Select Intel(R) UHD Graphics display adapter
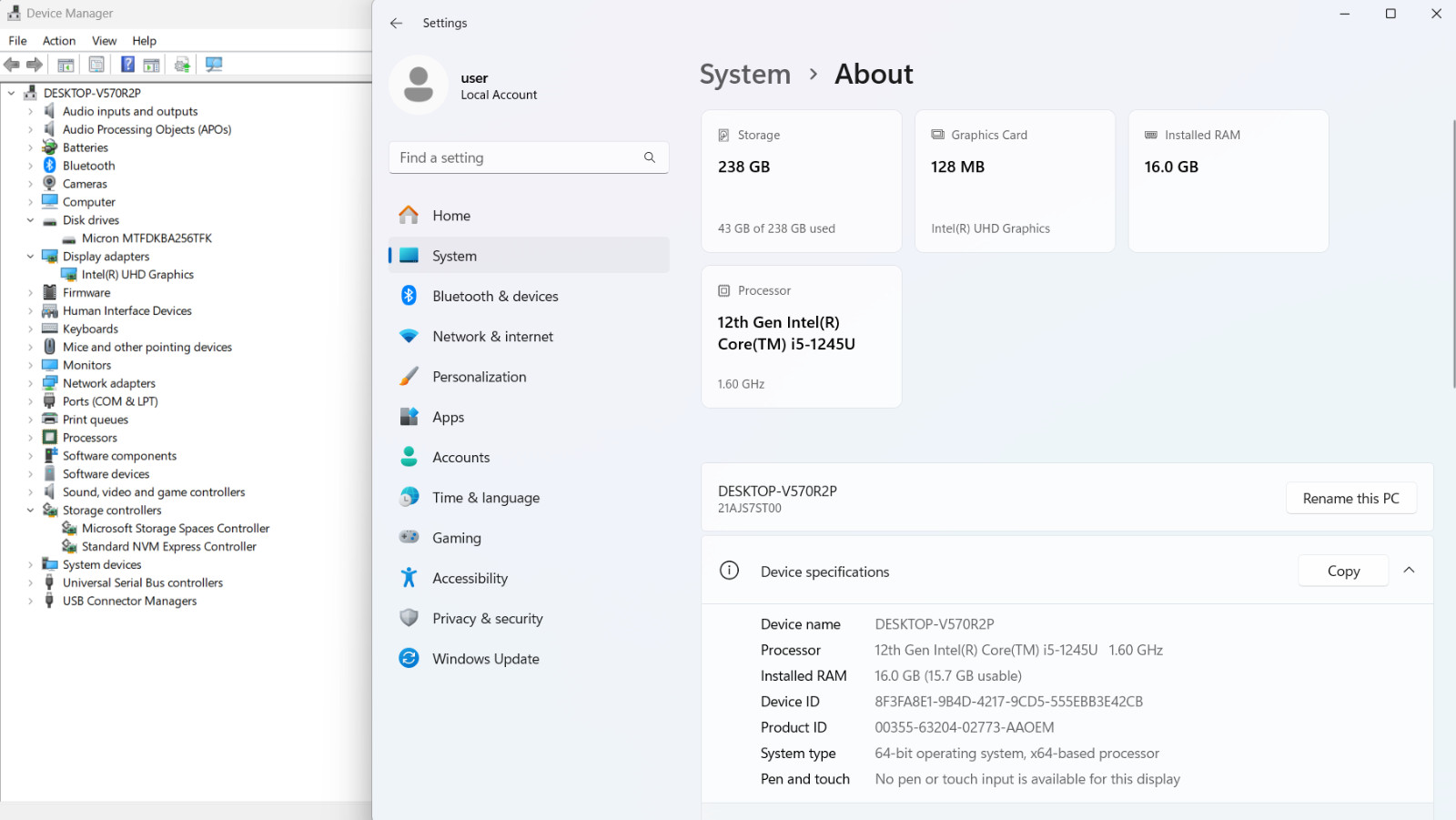The image size is (1456, 820). click(x=137, y=275)
